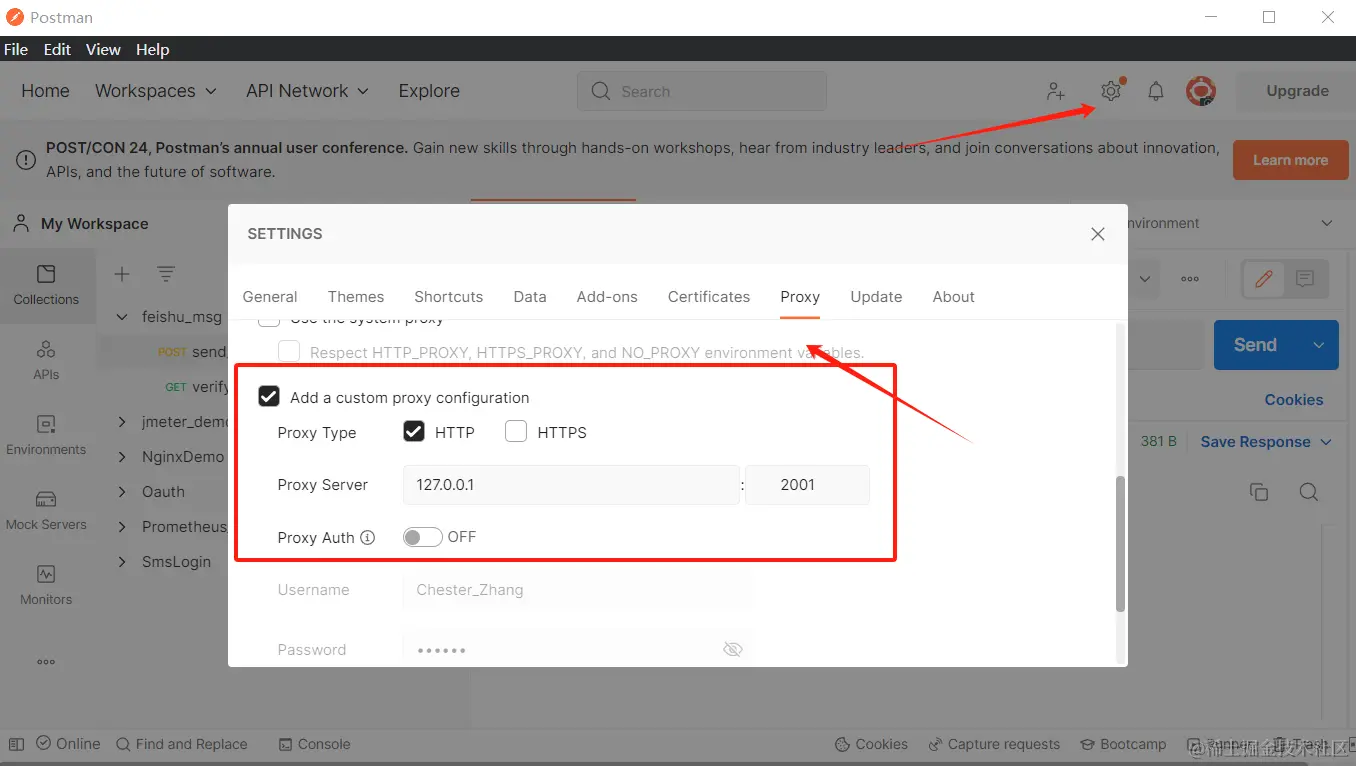The height and width of the screenshot is (766, 1356).
Task: Open the Mock Servers sidebar section
Action: click(46, 510)
